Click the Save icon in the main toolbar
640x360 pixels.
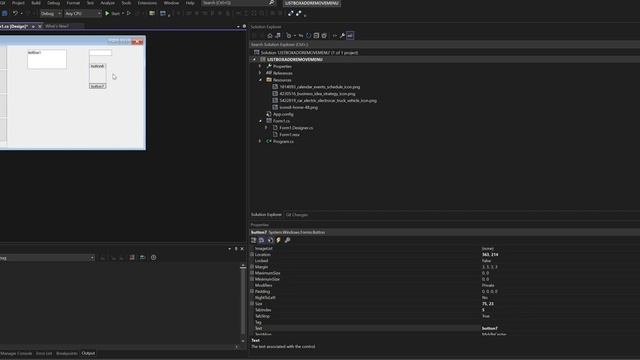point(4,13)
